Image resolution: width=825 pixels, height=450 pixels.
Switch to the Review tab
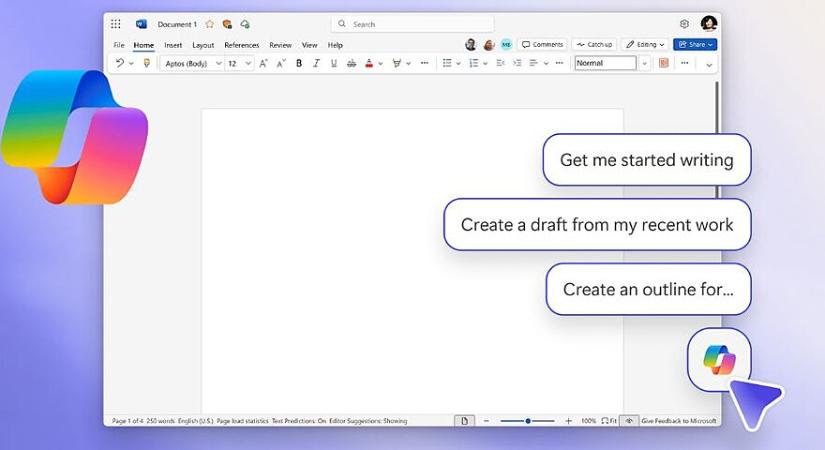click(280, 45)
